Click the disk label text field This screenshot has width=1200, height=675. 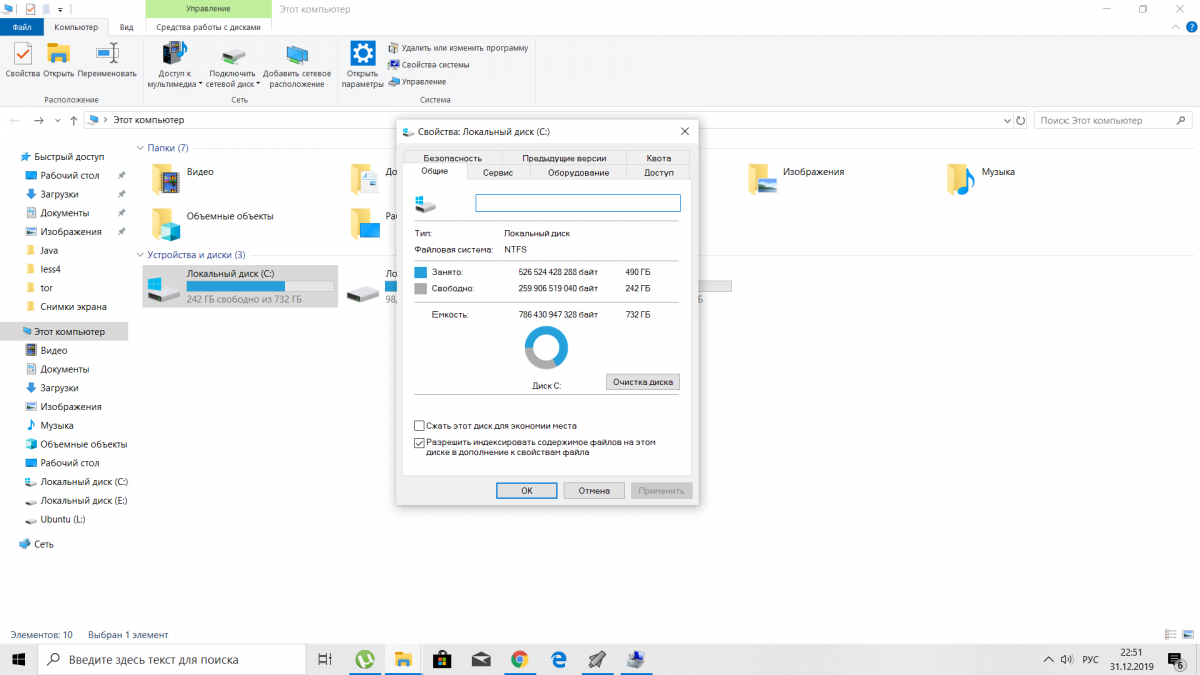pos(577,203)
